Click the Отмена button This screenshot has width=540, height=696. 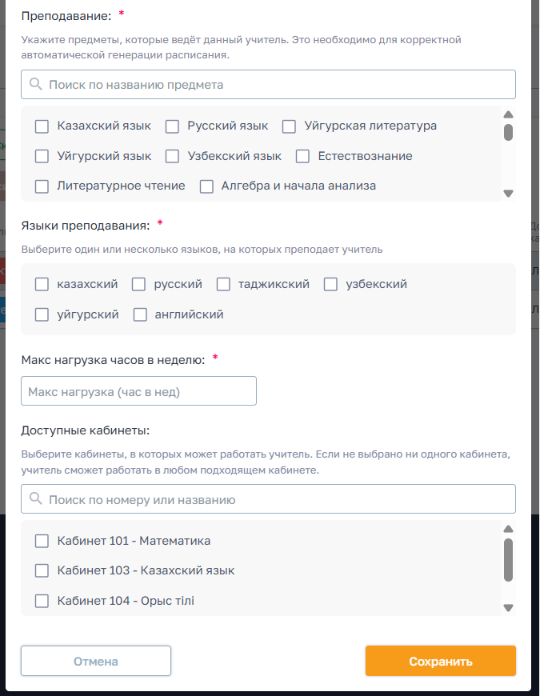pos(96,661)
